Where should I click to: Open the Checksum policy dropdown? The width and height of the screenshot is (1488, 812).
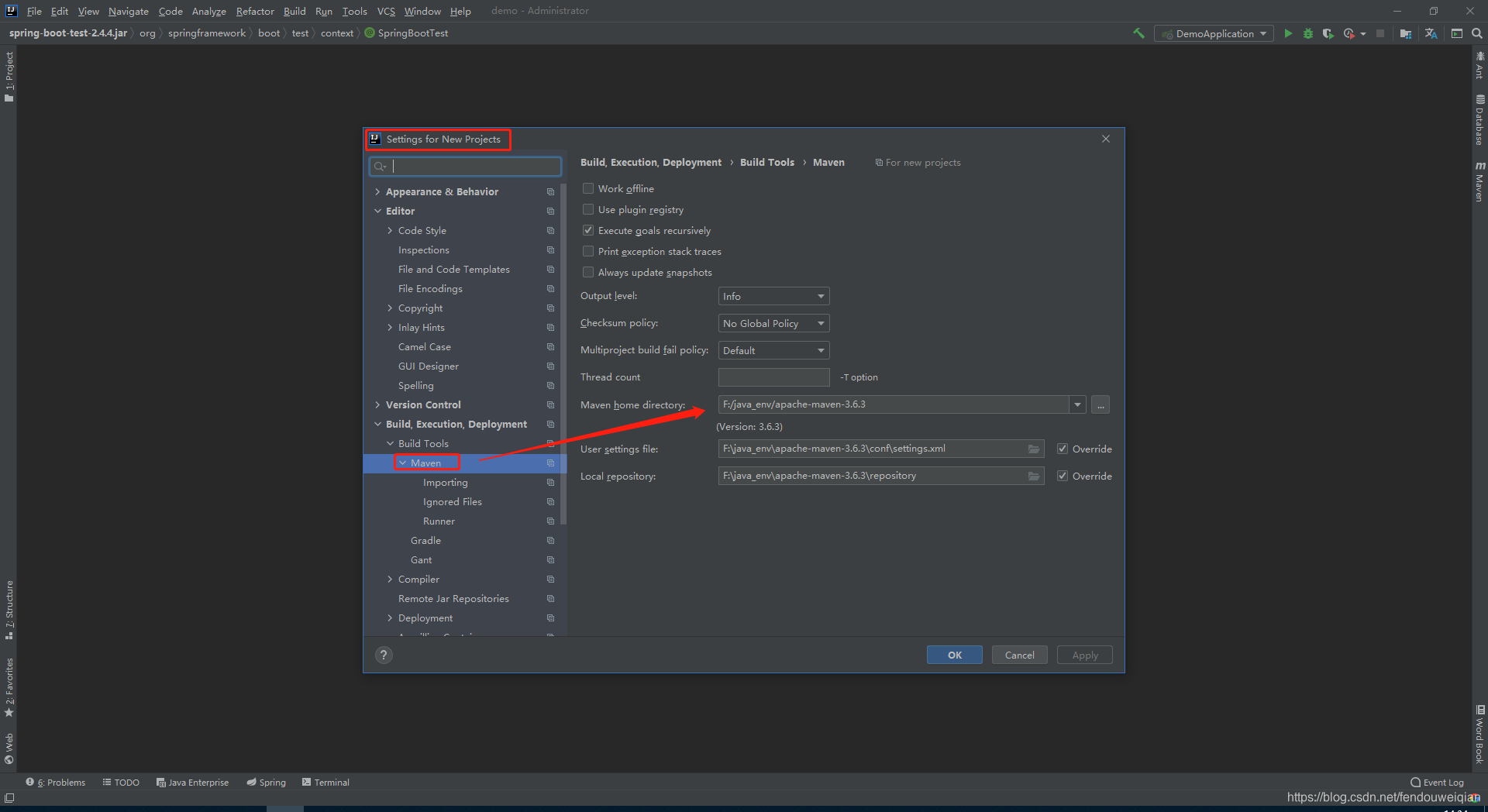[773, 323]
